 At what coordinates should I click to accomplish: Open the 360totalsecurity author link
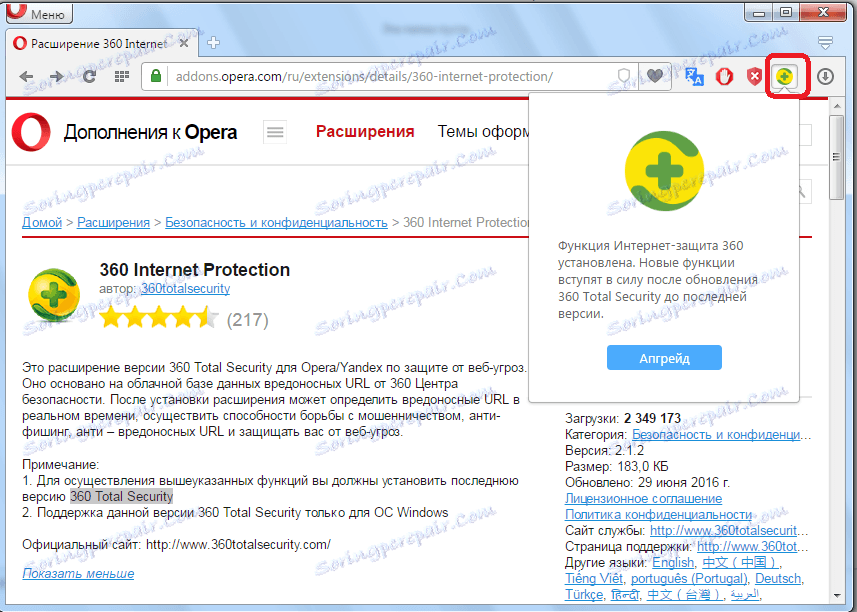(186, 289)
